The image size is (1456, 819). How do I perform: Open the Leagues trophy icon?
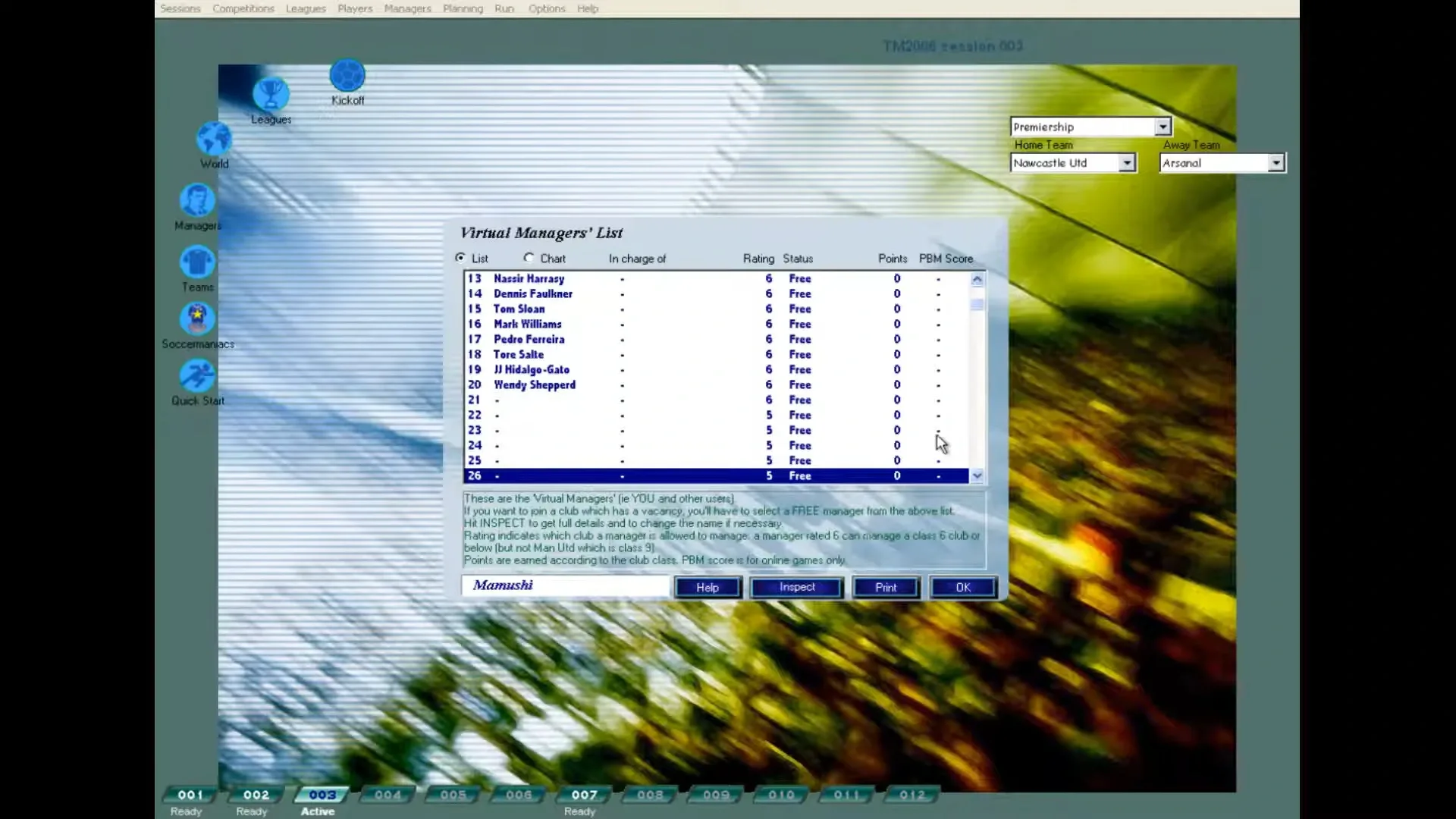point(271,96)
